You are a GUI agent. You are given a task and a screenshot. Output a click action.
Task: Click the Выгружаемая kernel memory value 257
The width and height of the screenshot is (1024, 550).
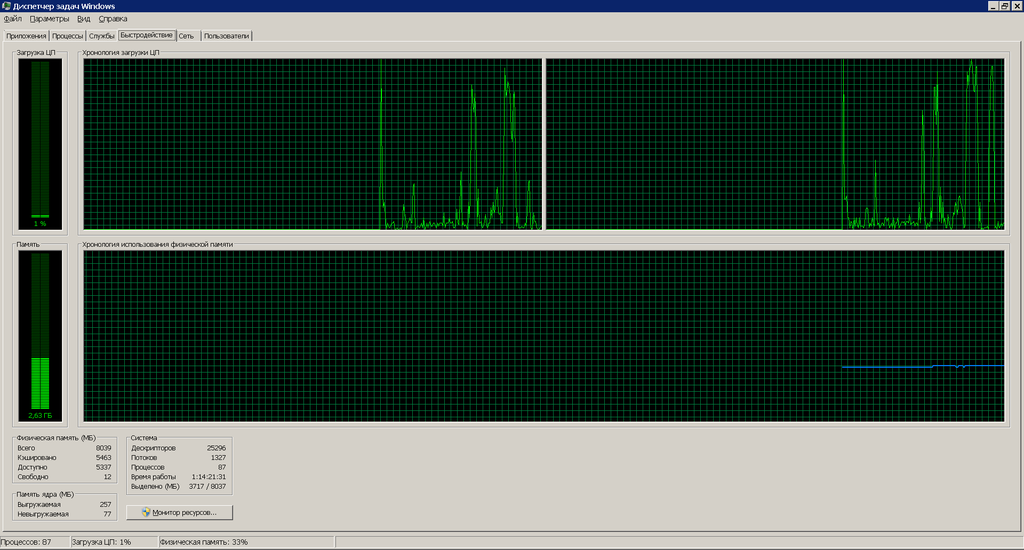click(105, 504)
